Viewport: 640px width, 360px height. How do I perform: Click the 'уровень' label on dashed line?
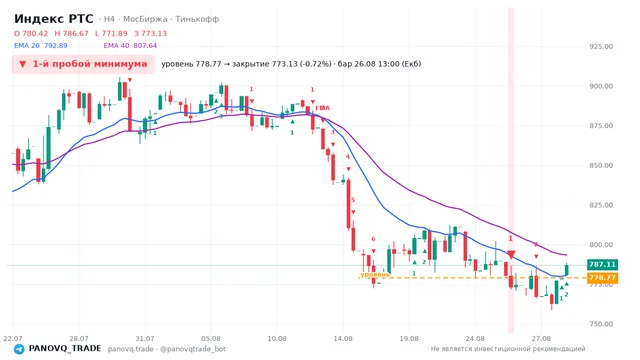click(x=375, y=274)
